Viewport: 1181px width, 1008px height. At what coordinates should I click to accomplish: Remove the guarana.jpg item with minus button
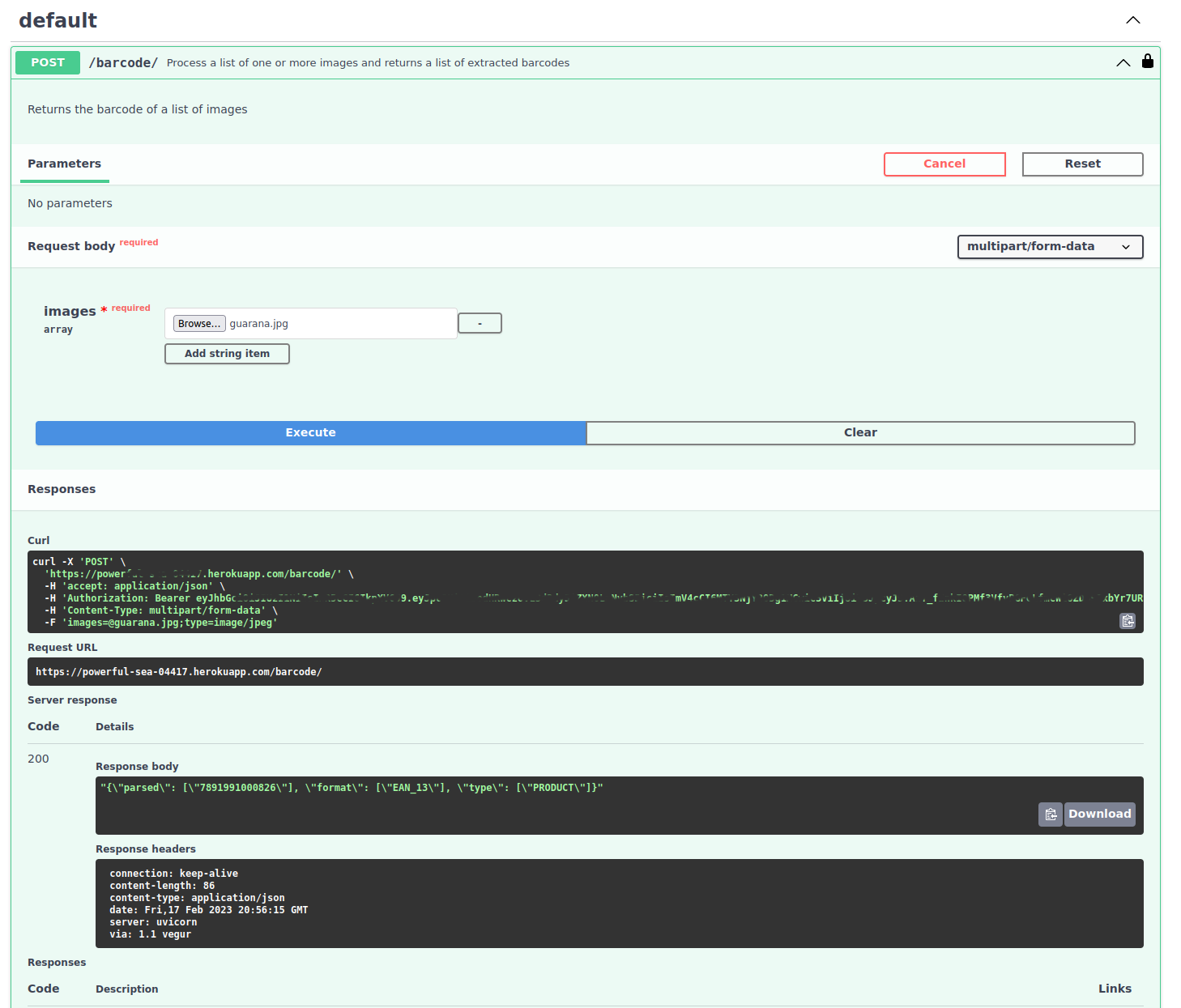(x=480, y=324)
